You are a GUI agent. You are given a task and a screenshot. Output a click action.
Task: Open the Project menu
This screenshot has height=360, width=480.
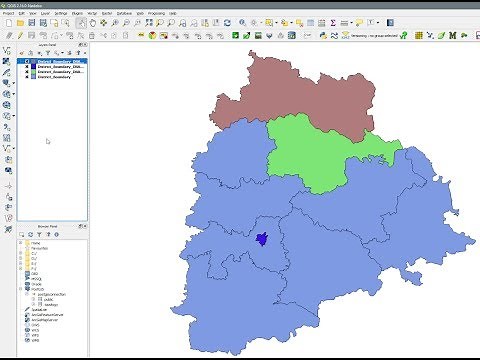point(8,13)
